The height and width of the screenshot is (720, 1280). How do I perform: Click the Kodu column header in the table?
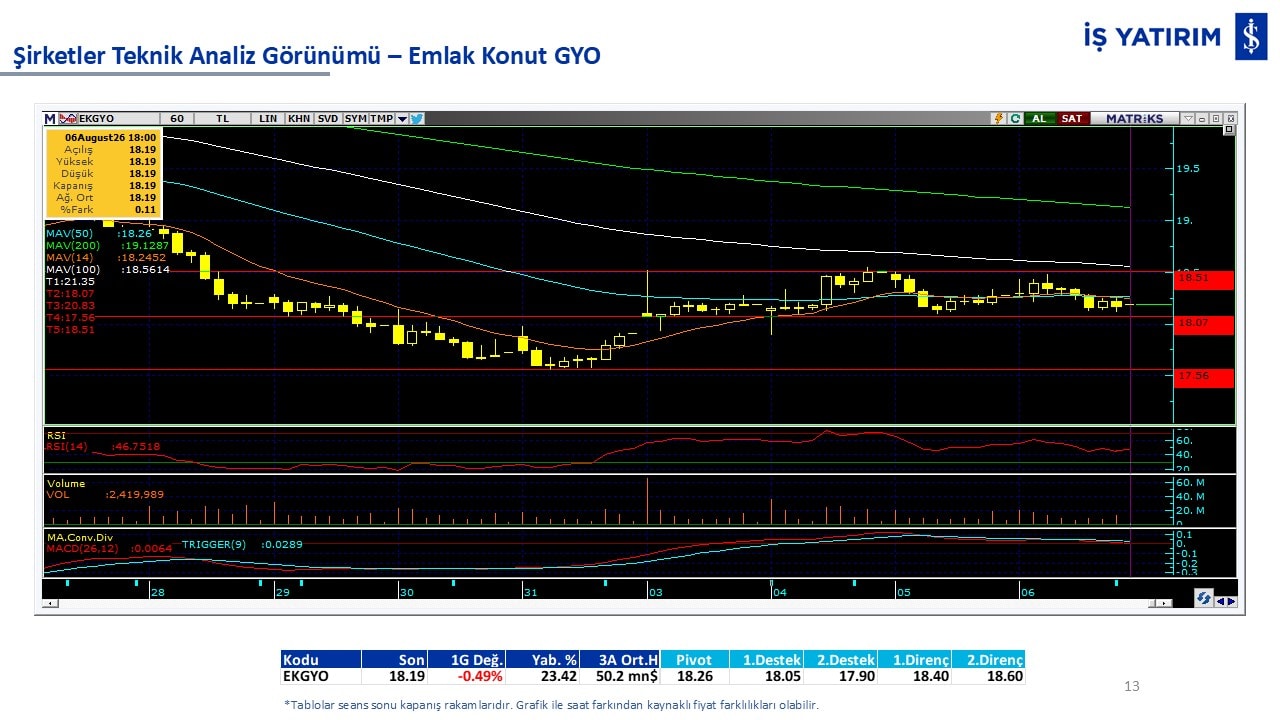pos(320,660)
